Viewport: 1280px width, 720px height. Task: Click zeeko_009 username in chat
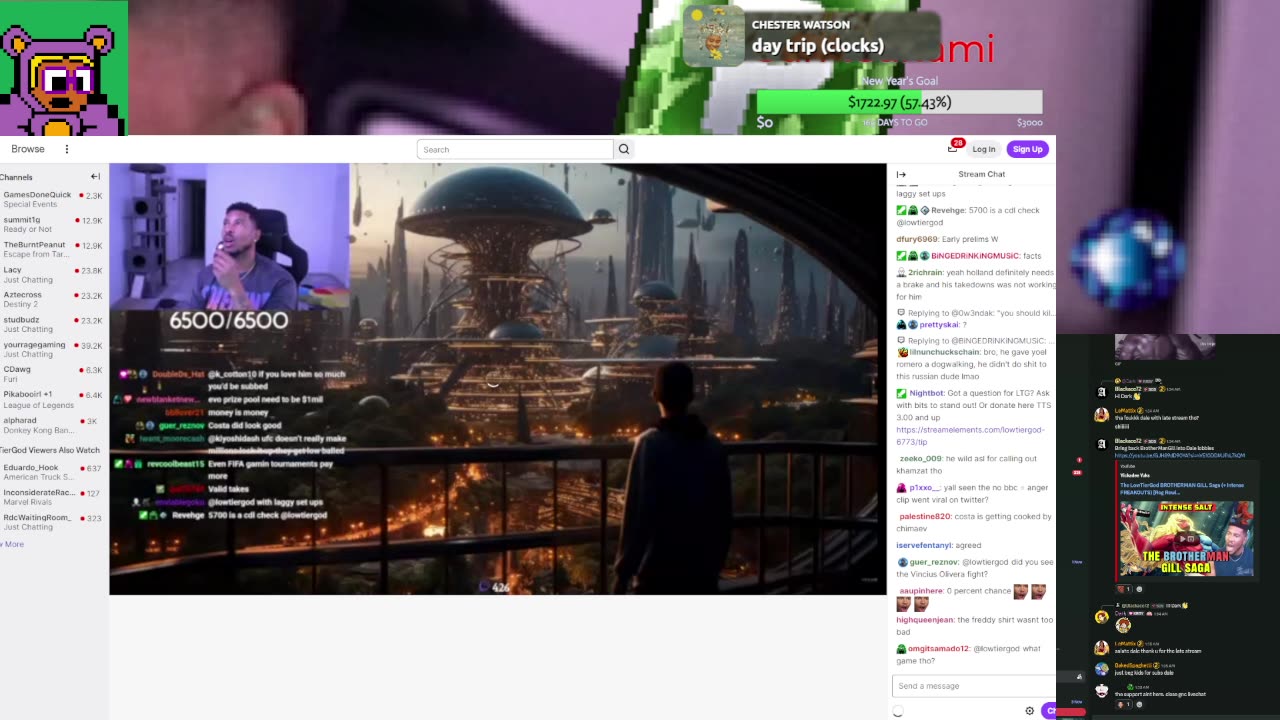tap(920, 458)
